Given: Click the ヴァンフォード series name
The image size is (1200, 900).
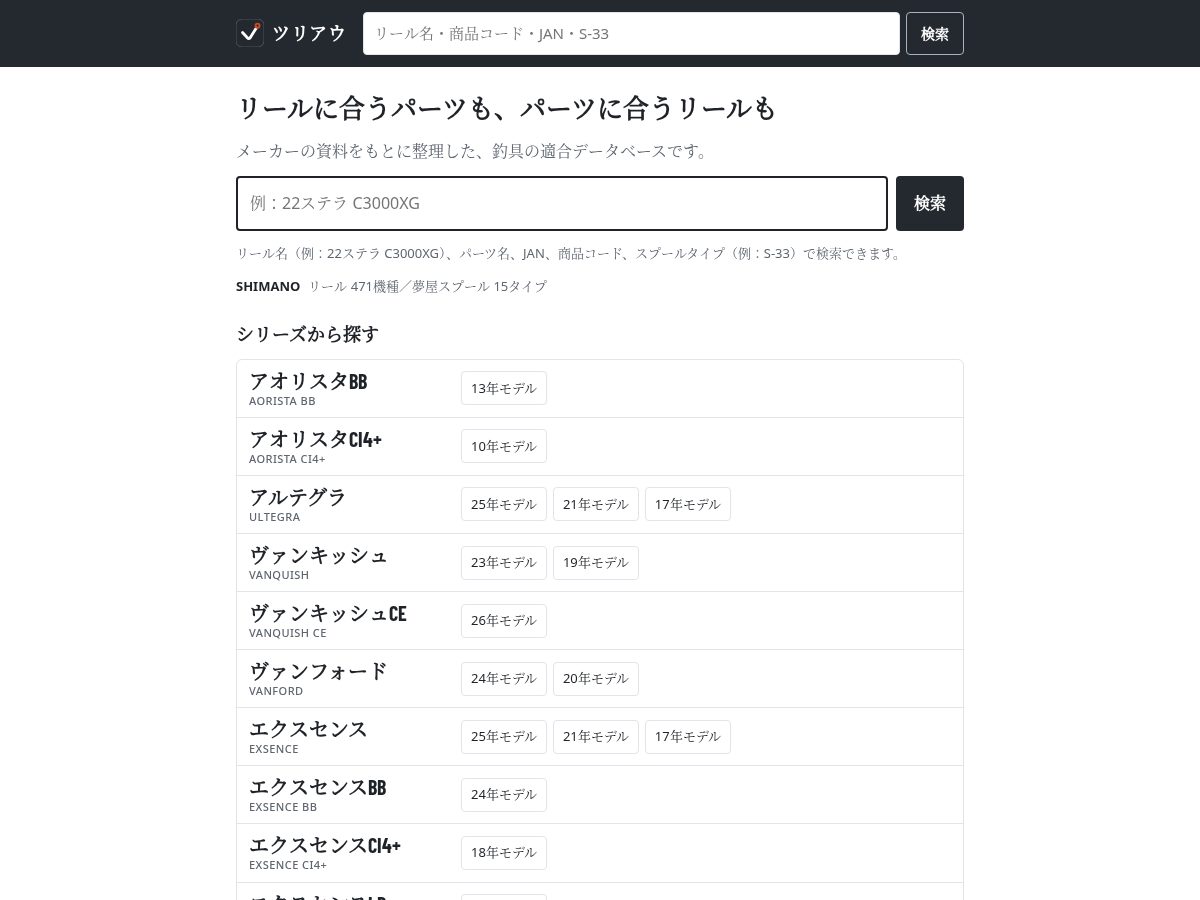Looking at the screenshot, I should coord(318,671).
